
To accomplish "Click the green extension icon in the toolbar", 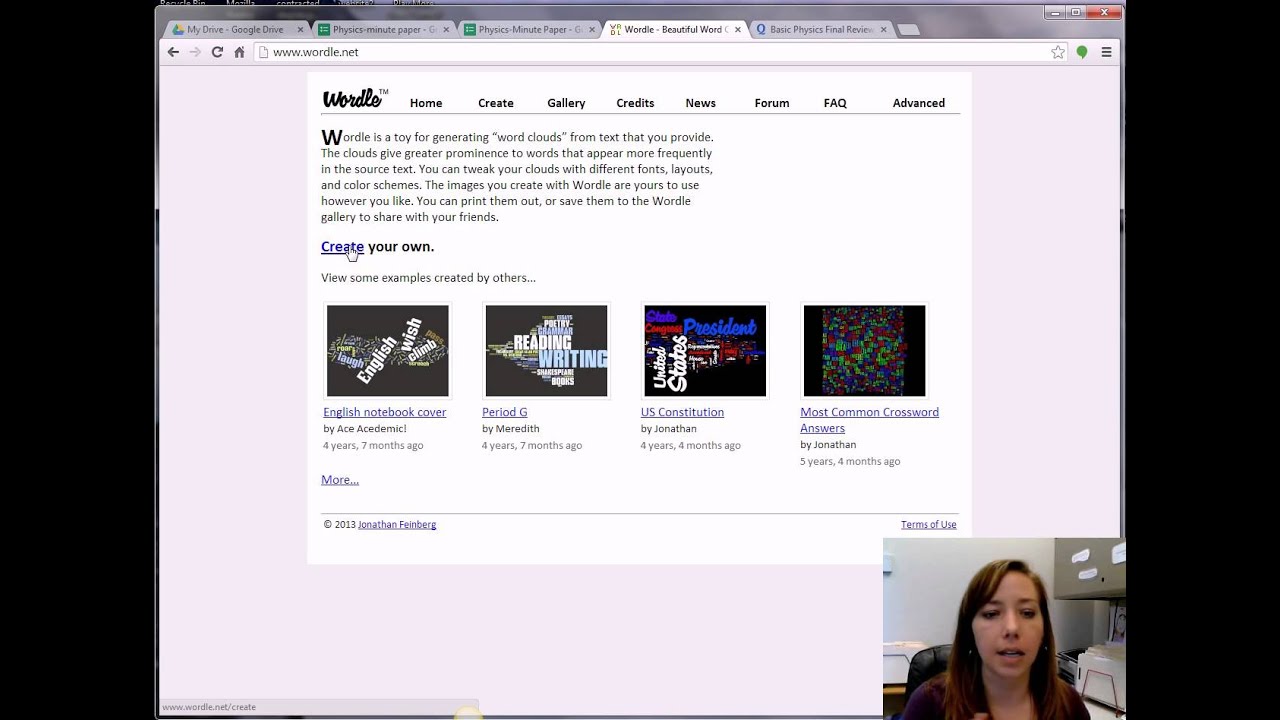I will click(x=1082, y=52).
